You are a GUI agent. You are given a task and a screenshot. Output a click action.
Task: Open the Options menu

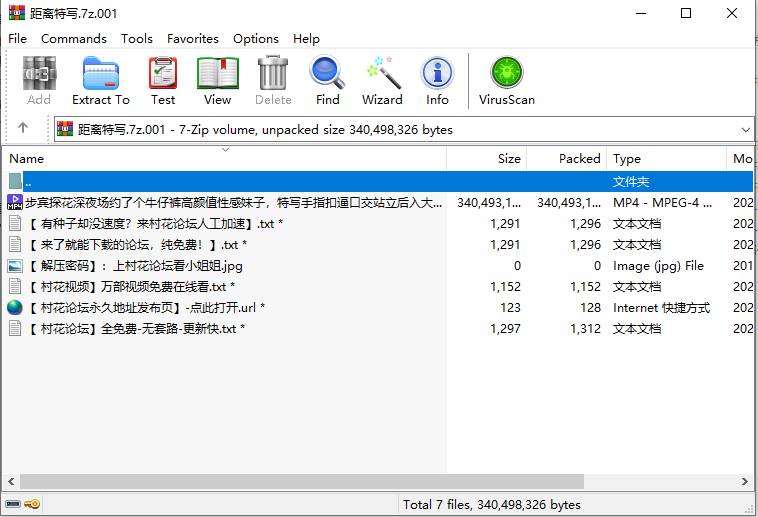[x=256, y=39]
